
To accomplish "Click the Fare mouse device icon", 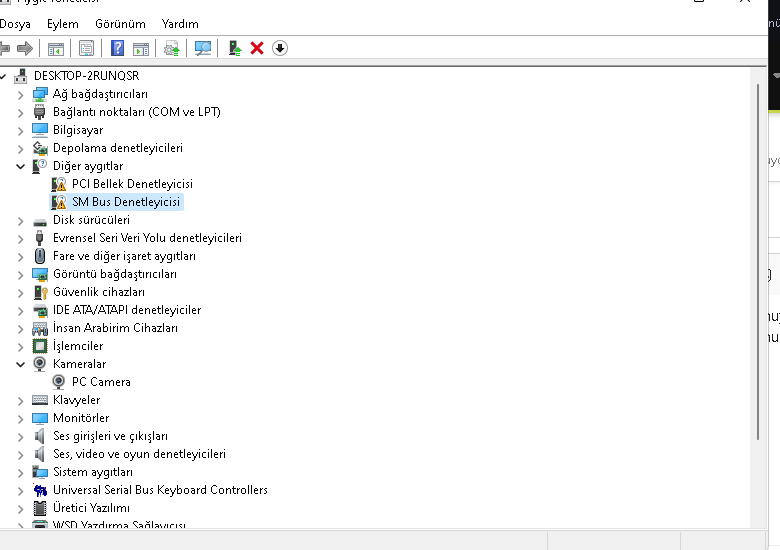I will pos(40,256).
